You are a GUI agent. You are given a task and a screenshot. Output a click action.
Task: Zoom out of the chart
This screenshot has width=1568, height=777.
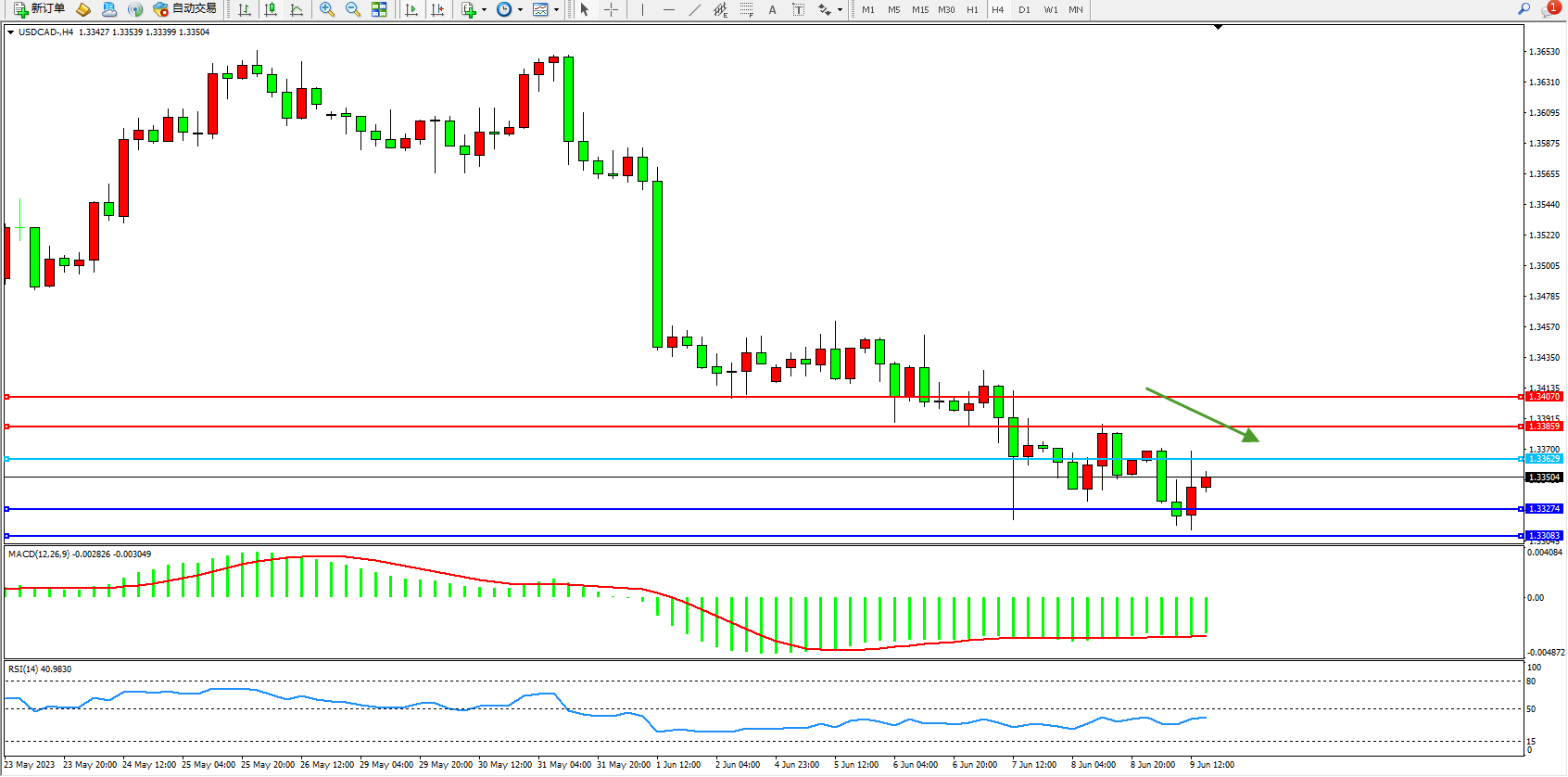(353, 9)
